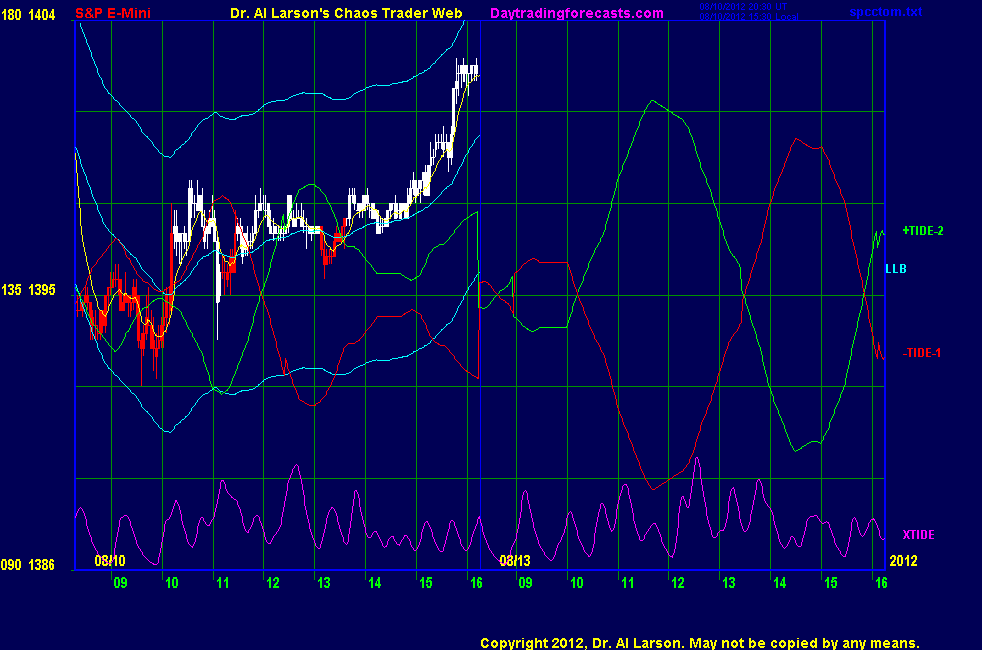Click the LLB legend label
The height and width of the screenshot is (650, 982).
[896, 269]
